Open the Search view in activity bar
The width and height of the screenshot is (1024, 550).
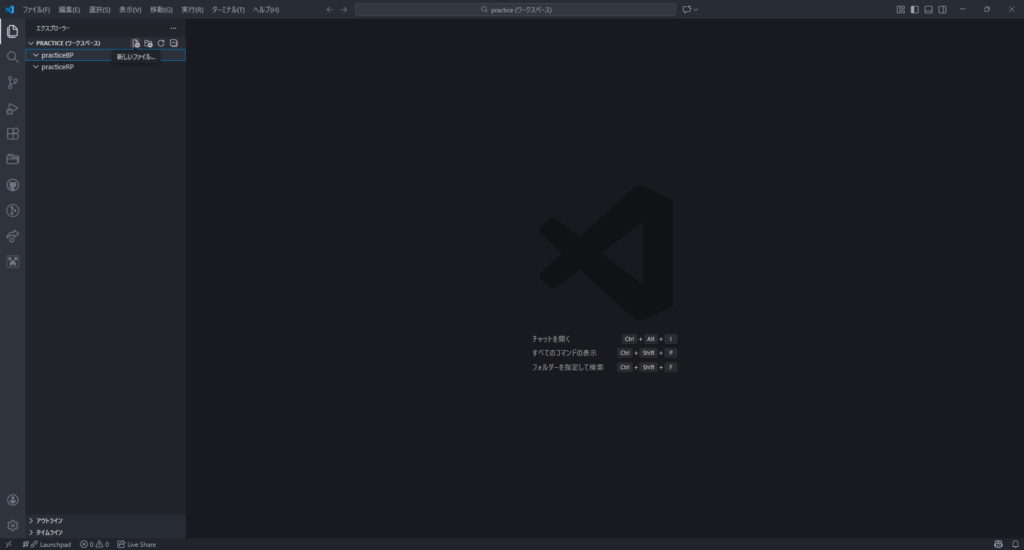coord(12,57)
